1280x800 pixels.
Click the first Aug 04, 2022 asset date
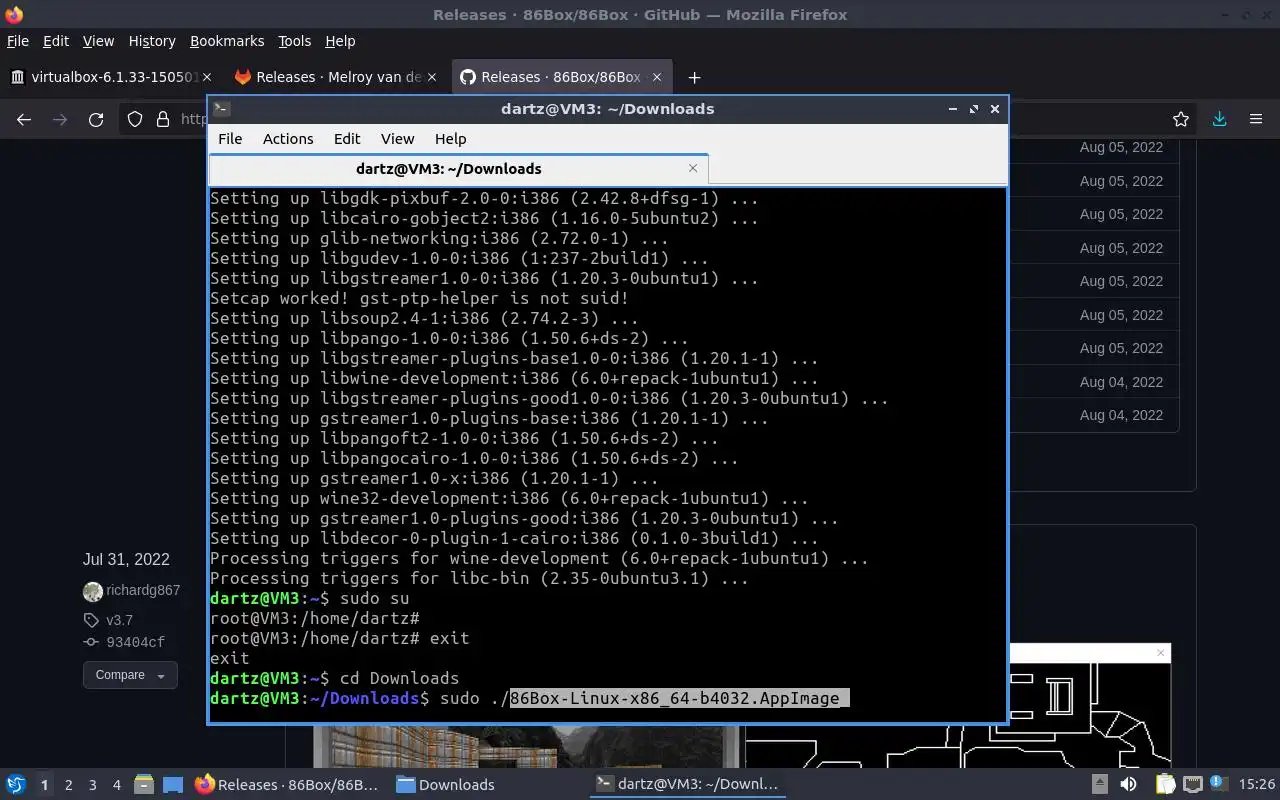pyautogui.click(x=1121, y=382)
